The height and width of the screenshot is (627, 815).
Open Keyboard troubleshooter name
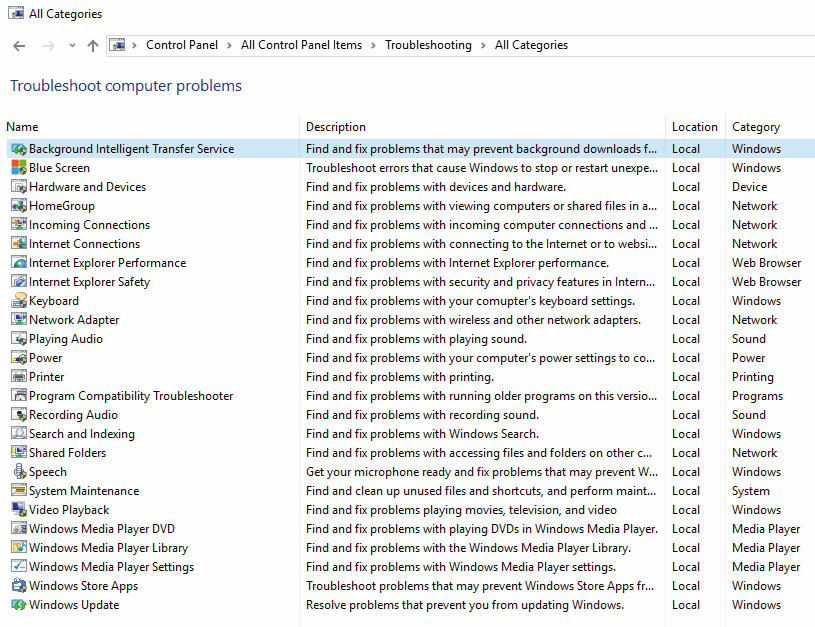pyautogui.click(x=54, y=301)
